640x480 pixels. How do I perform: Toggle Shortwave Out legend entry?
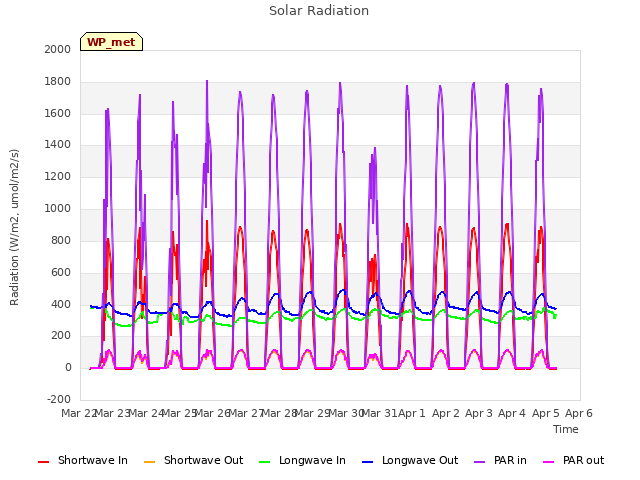point(193,460)
